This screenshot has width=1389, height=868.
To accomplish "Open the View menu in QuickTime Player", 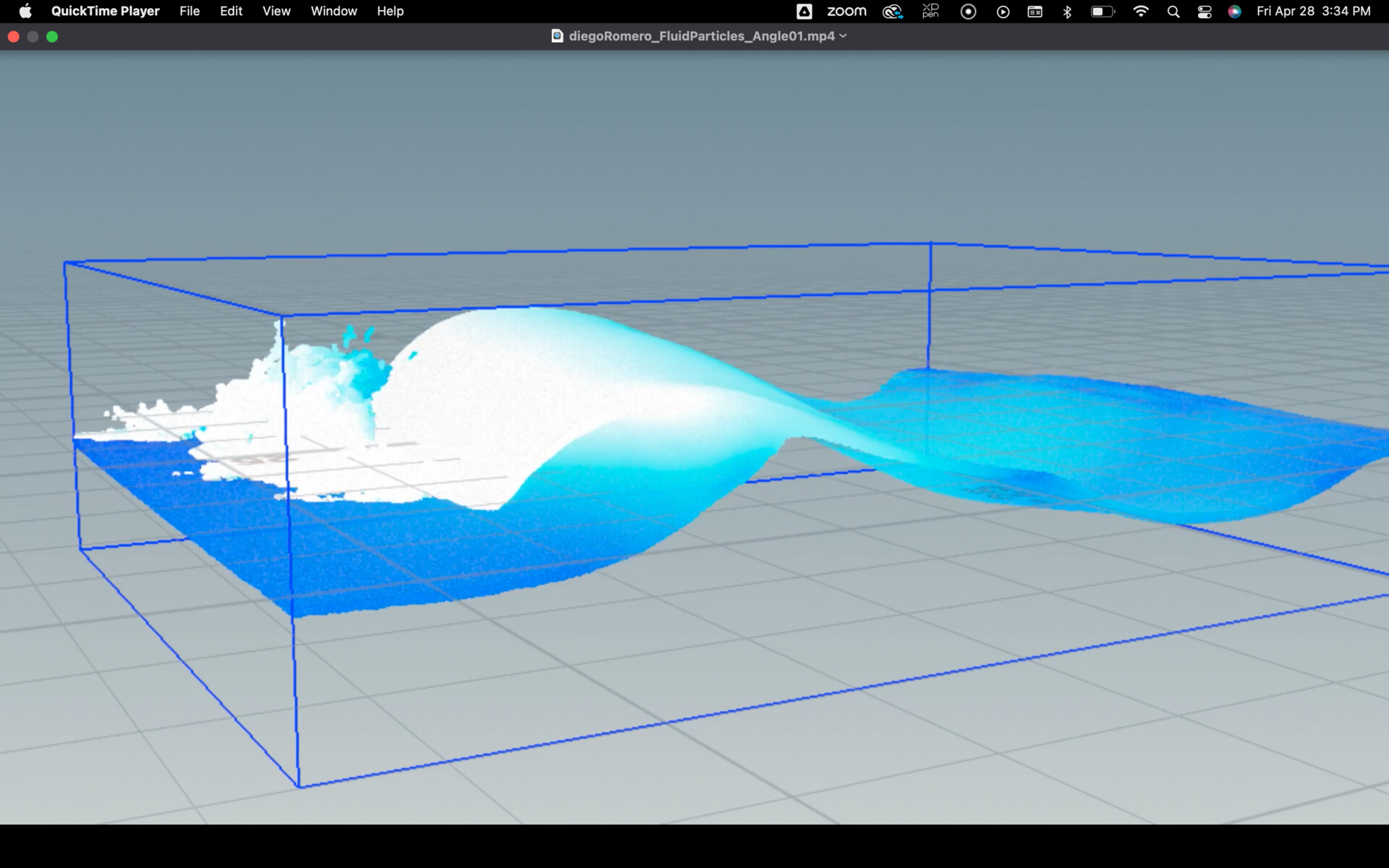I will tap(276, 11).
